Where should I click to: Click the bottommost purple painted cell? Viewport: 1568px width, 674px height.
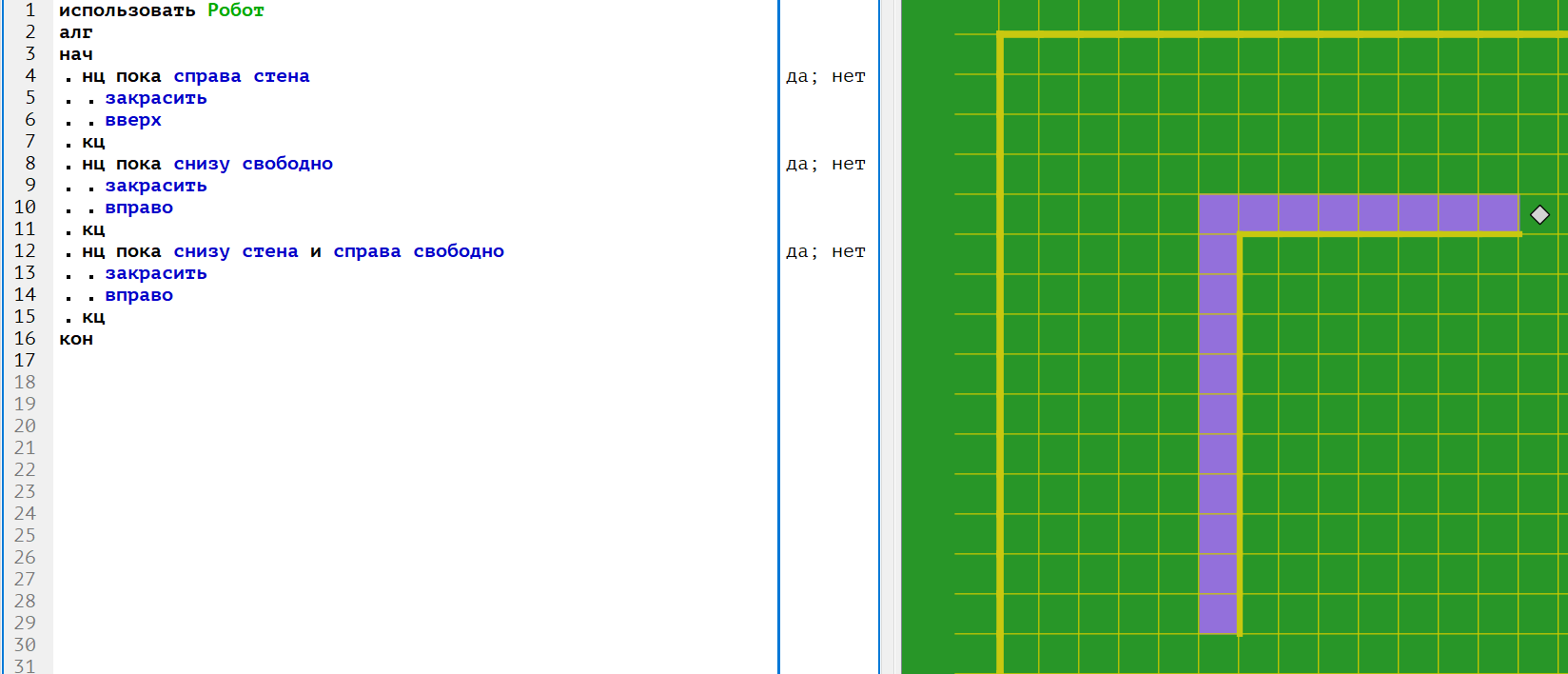(x=1218, y=614)
